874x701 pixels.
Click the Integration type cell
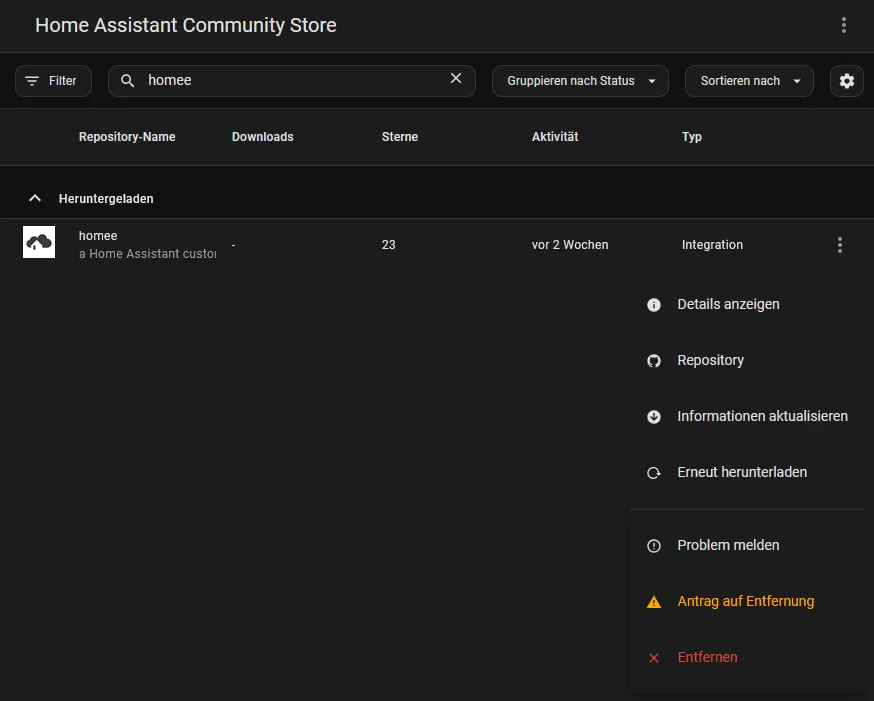pyautogui.click(x=712, y=245)
